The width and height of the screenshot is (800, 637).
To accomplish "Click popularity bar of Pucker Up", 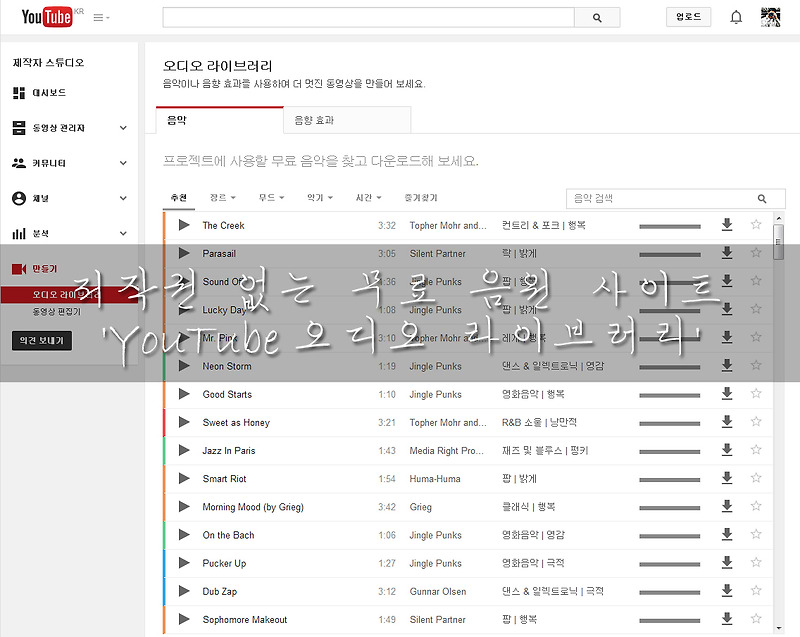I will (670, 564).
